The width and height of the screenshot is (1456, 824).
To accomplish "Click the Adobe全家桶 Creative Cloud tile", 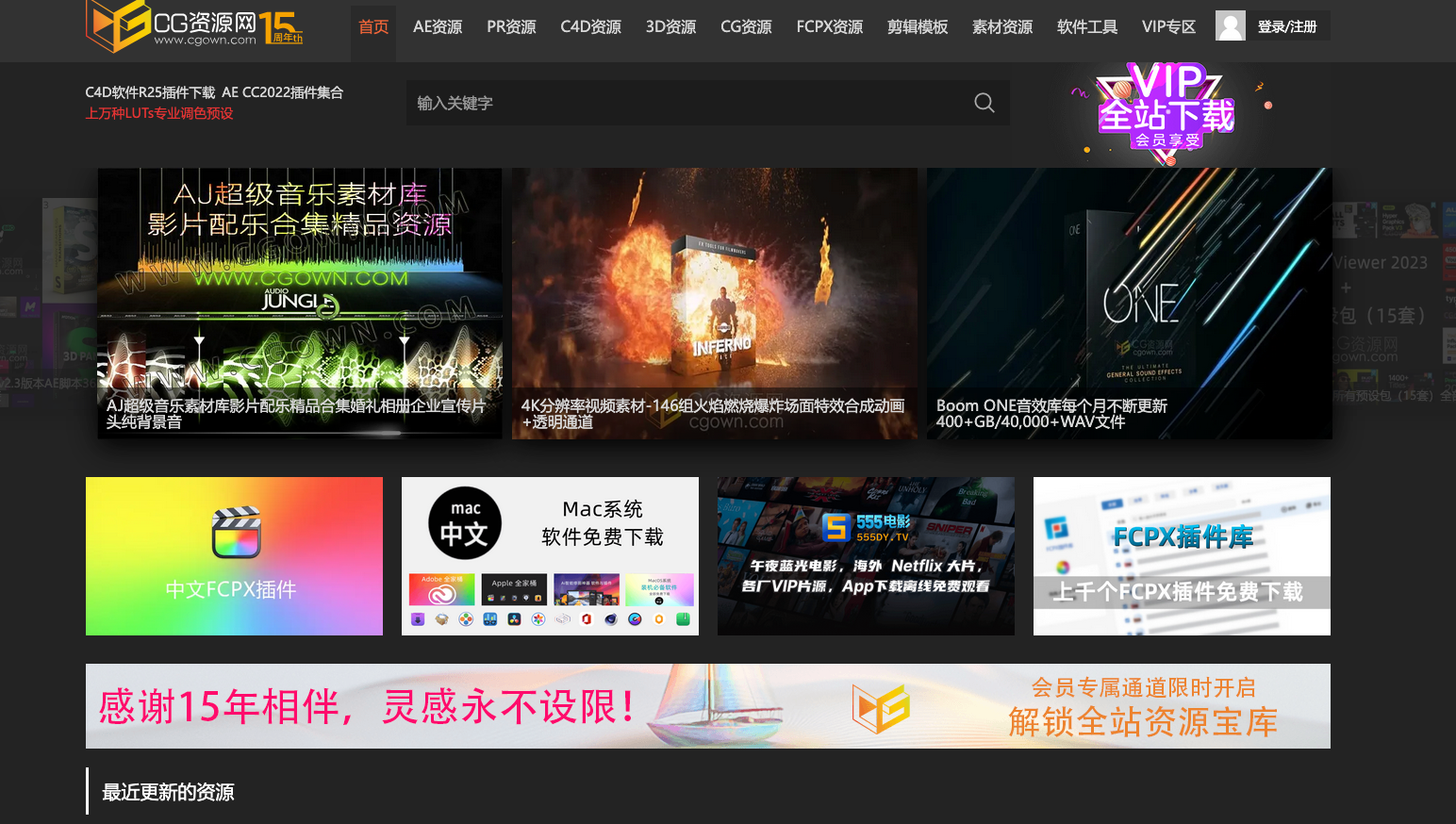I will (x=441, y=589).
